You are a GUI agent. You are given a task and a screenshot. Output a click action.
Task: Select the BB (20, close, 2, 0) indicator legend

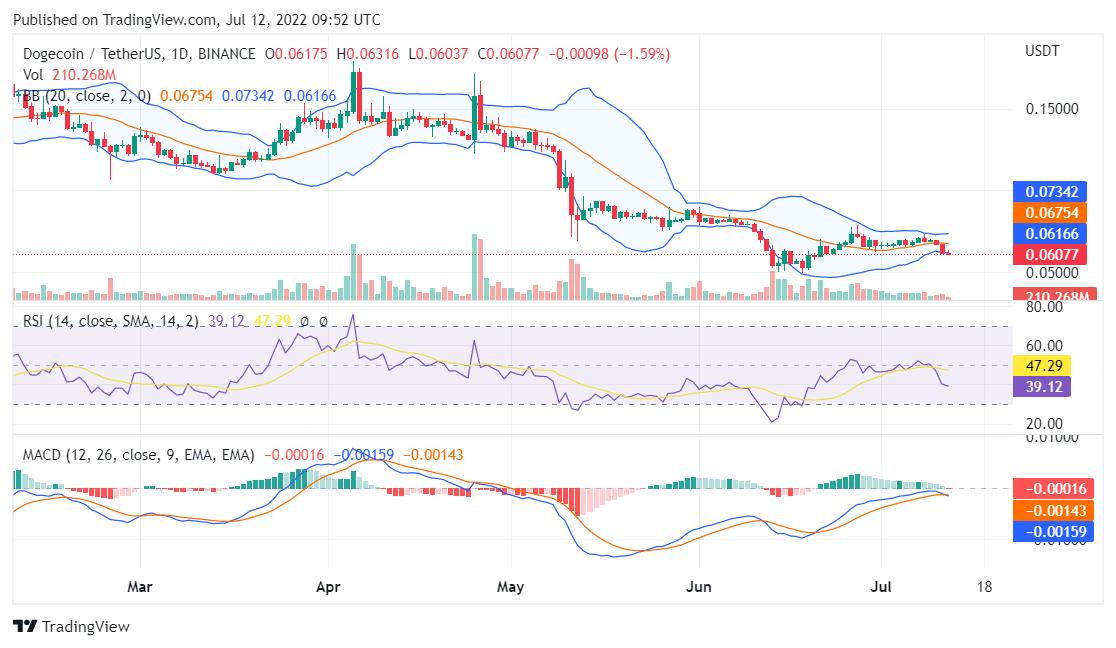tap(87, 95)
